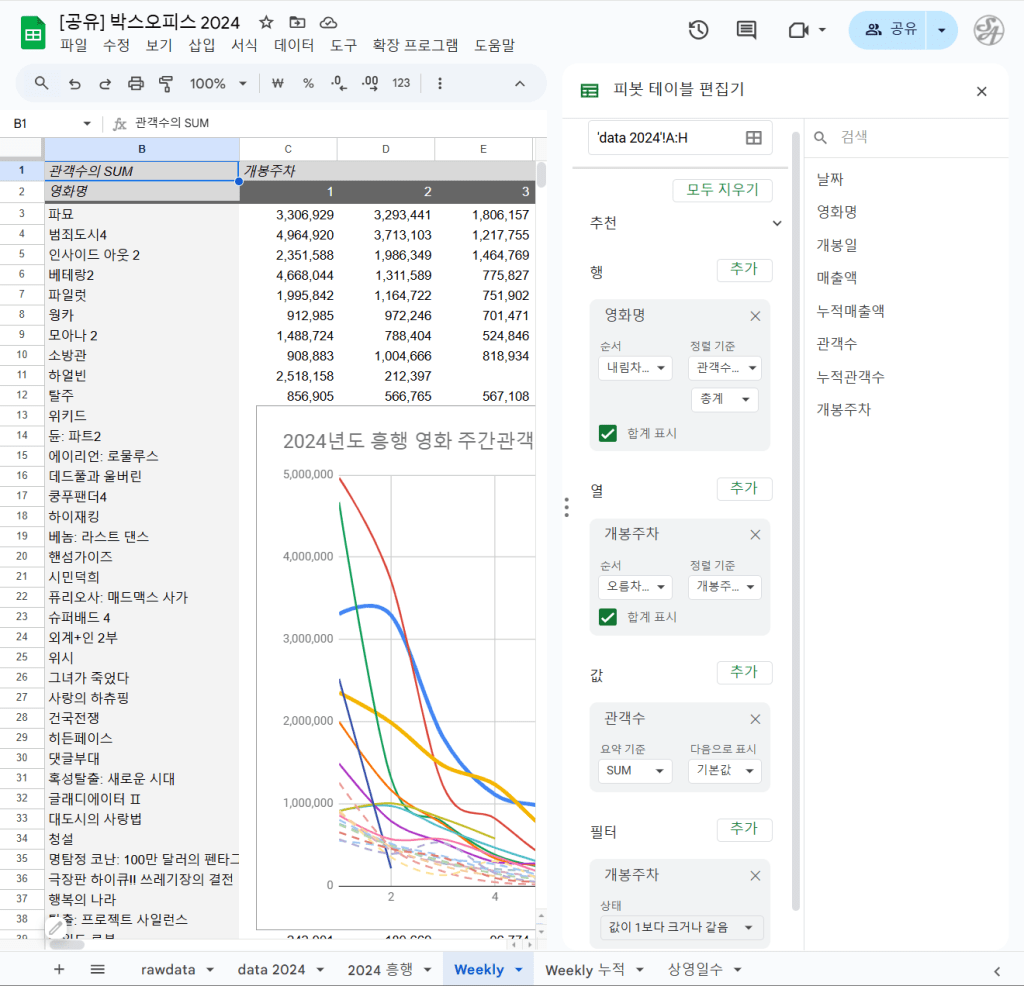The width and height of the screenshot is (1024, 986).
Task: Expand the 추천 section chevron
Action: point(777,223)
